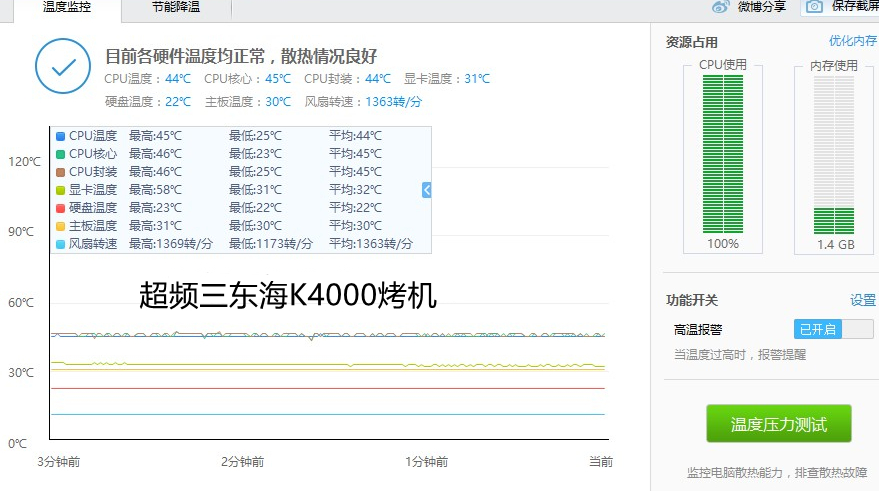The image size is (879, 491).
Task: Open the 节能降温 tab
Action: click(176, 8)
